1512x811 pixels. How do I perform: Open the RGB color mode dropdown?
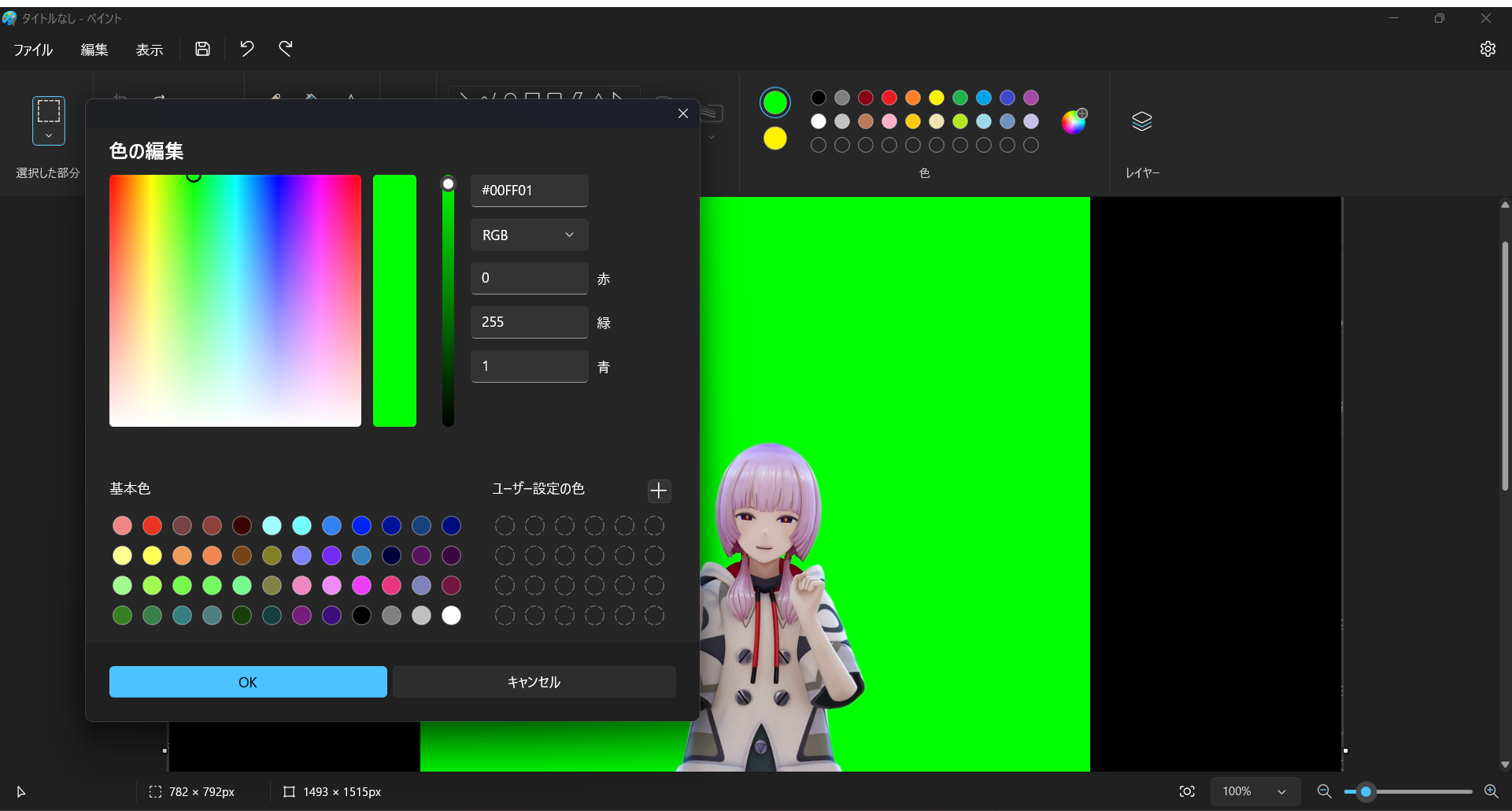tap(529, 234)
